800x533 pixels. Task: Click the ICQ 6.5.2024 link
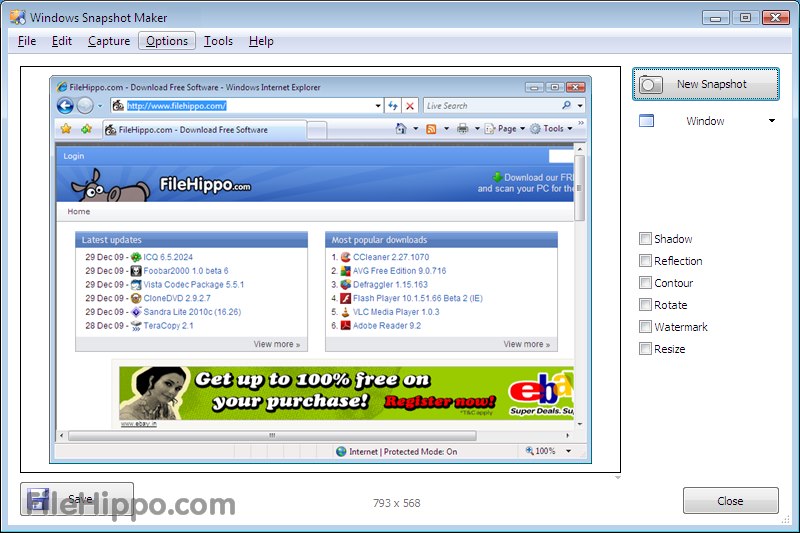tap(168, 257)
